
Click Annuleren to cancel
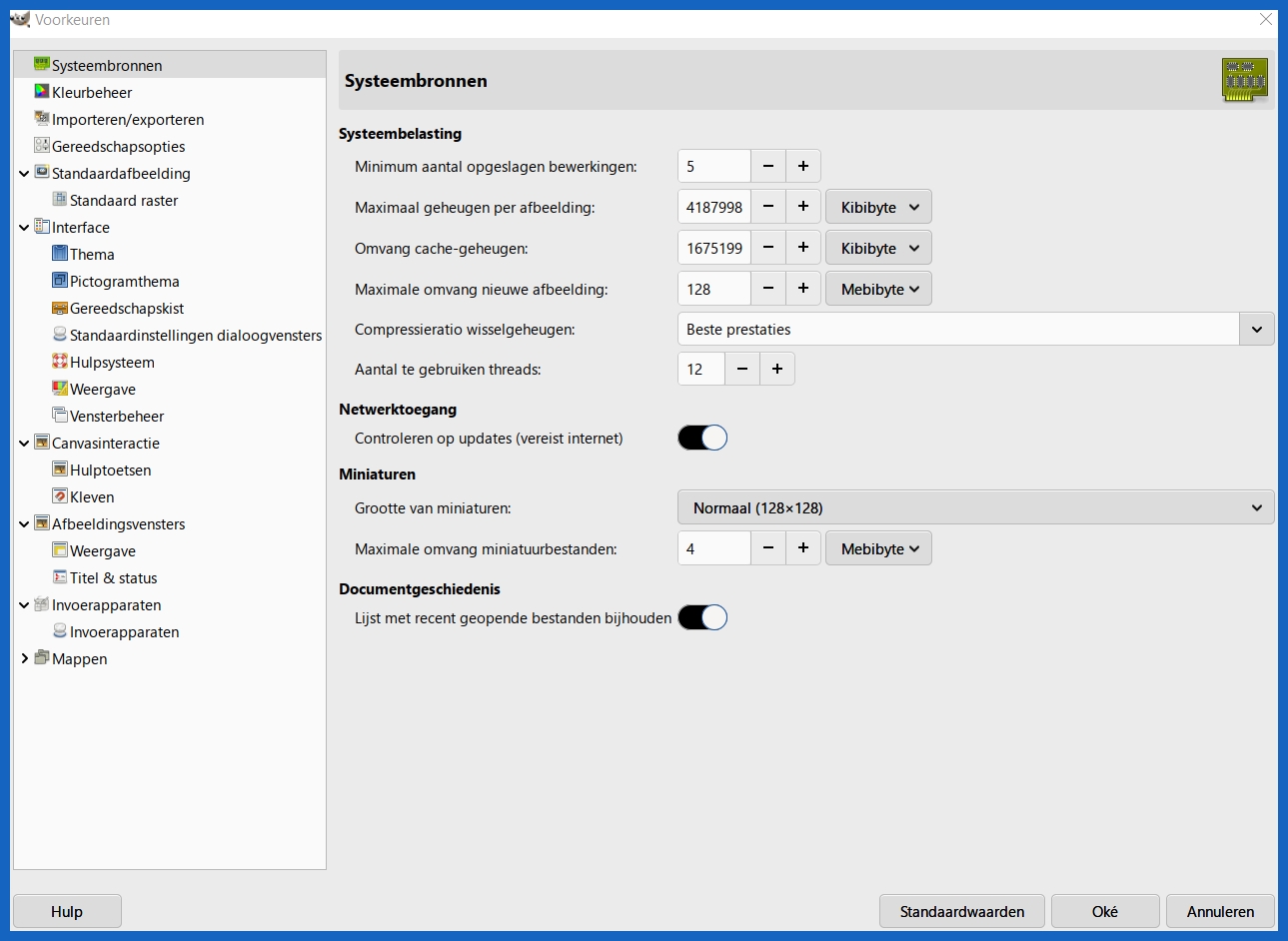point(1220,911)
